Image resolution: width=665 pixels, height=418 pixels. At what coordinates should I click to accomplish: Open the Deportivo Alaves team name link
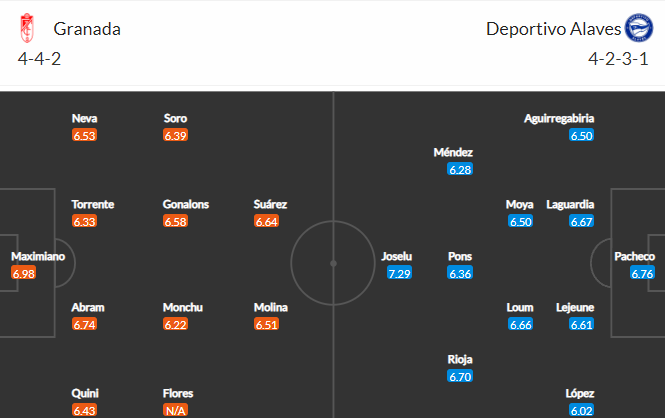tap(553, 29)
